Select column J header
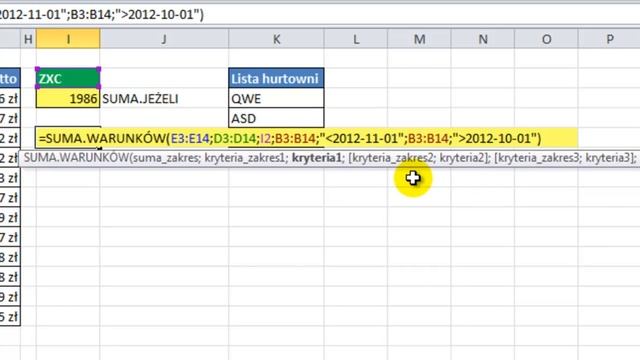640x360 pixels. click(x=164, y=39)
